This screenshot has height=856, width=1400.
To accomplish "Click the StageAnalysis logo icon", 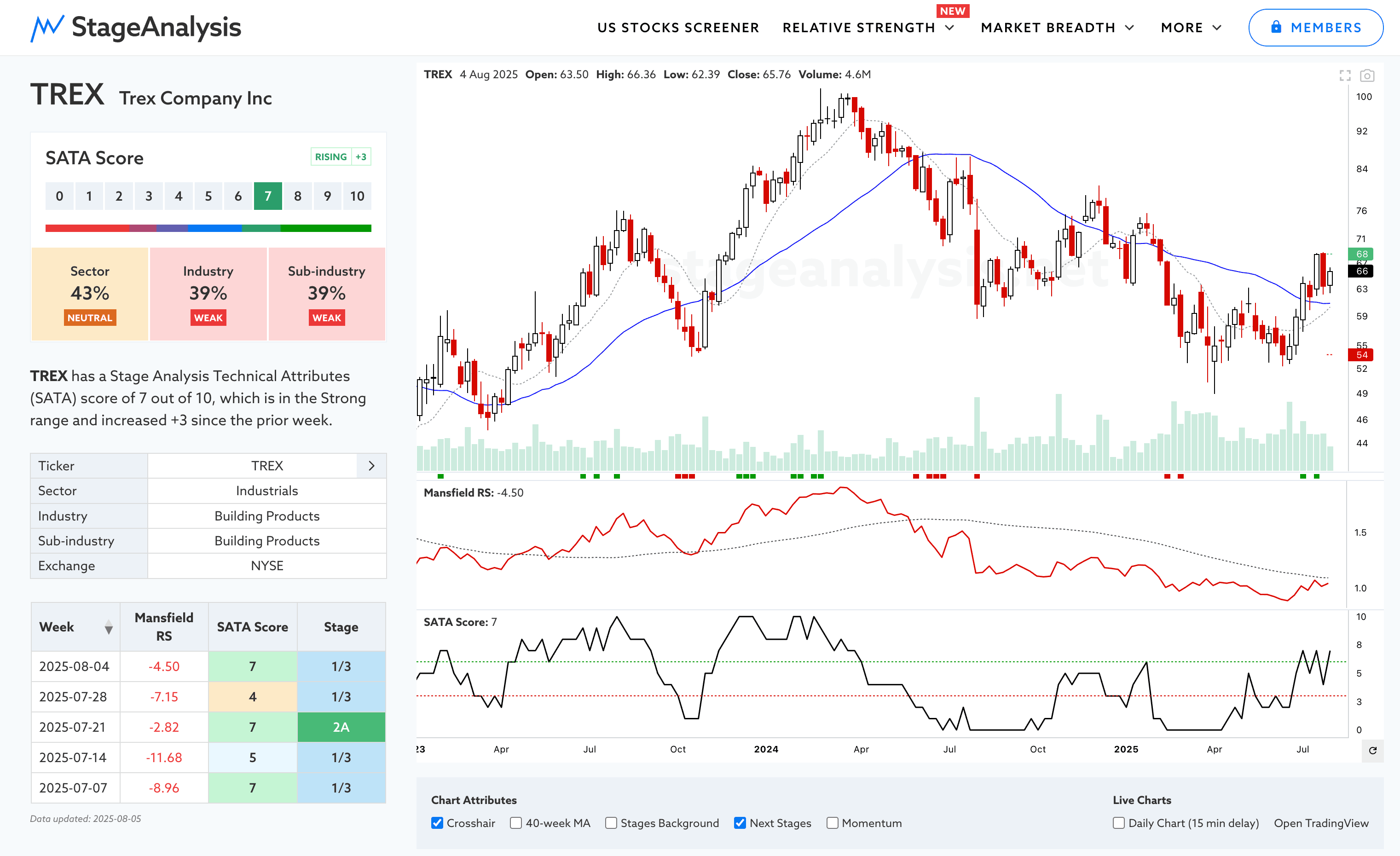I will coord(46,28).
